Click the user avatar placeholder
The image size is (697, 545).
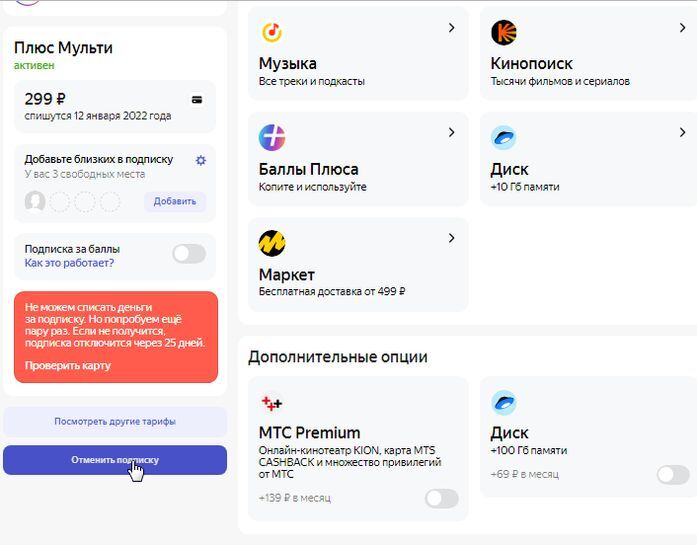[x=35, y=202]
